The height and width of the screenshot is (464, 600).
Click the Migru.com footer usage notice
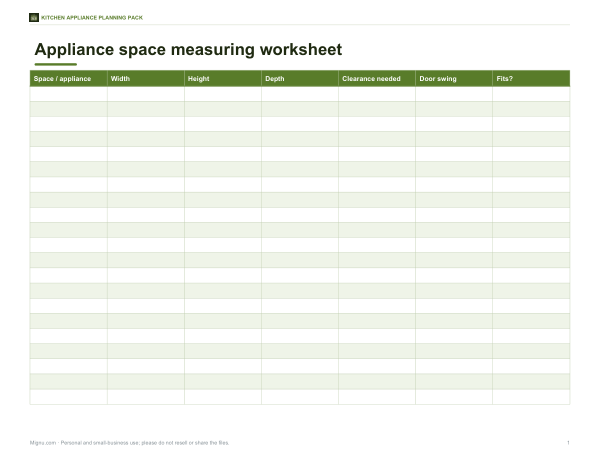click(129, 443)
